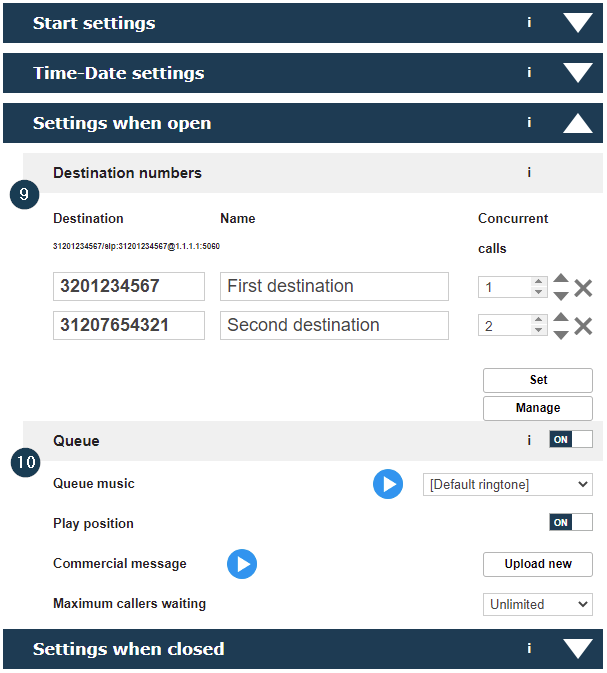Screen dimensions: 607x673
Task: Click the Settings when closed header title
Action: coord(128,649)
